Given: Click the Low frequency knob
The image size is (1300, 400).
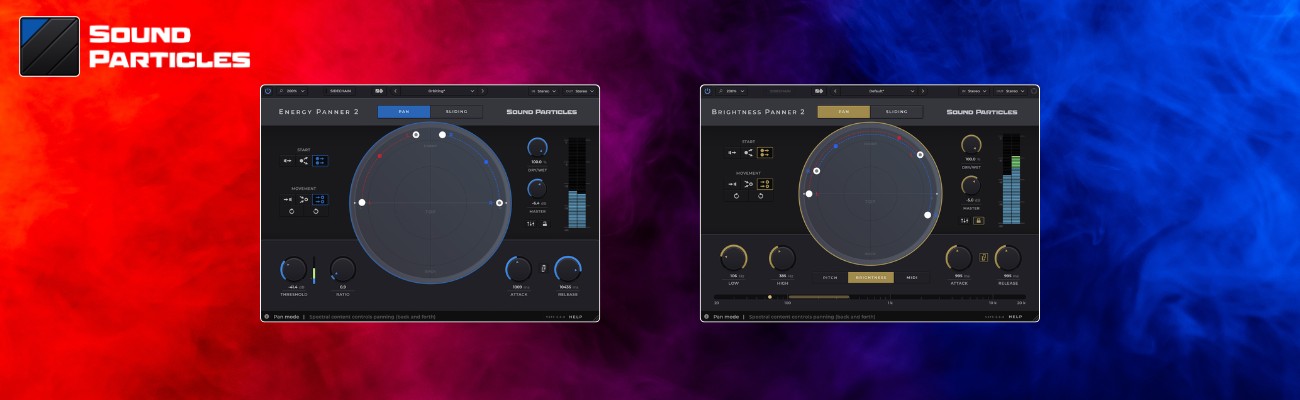Looking at the screenshot, I should [733, 258].
